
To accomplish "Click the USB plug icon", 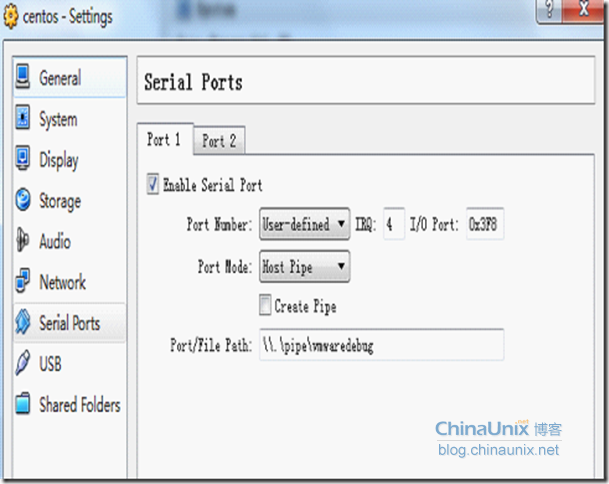I will [23, 364].
